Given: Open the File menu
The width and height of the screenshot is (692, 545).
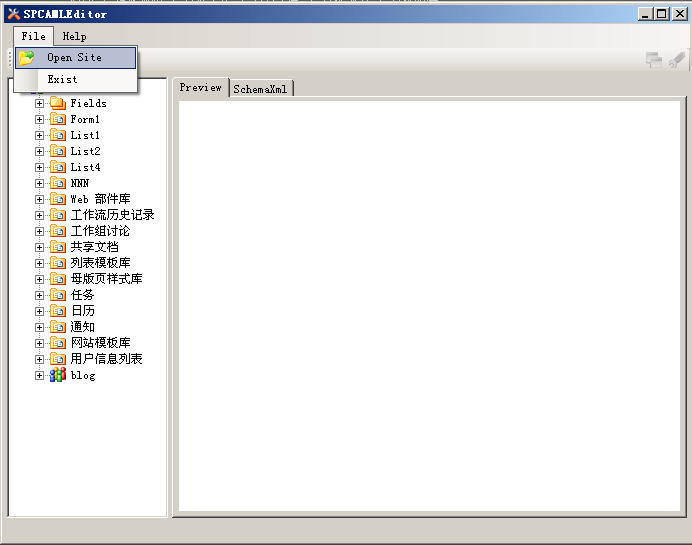Looking at the screenshot, I should pos(34,36).
